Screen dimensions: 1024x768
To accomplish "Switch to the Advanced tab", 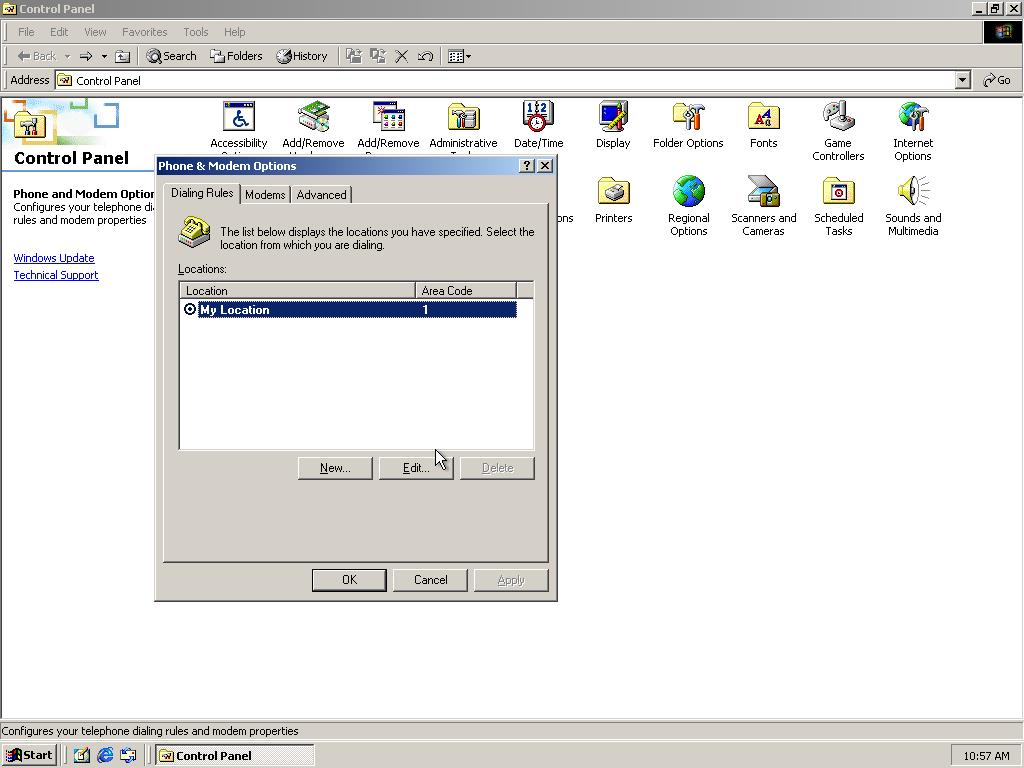I will (321, 195).
